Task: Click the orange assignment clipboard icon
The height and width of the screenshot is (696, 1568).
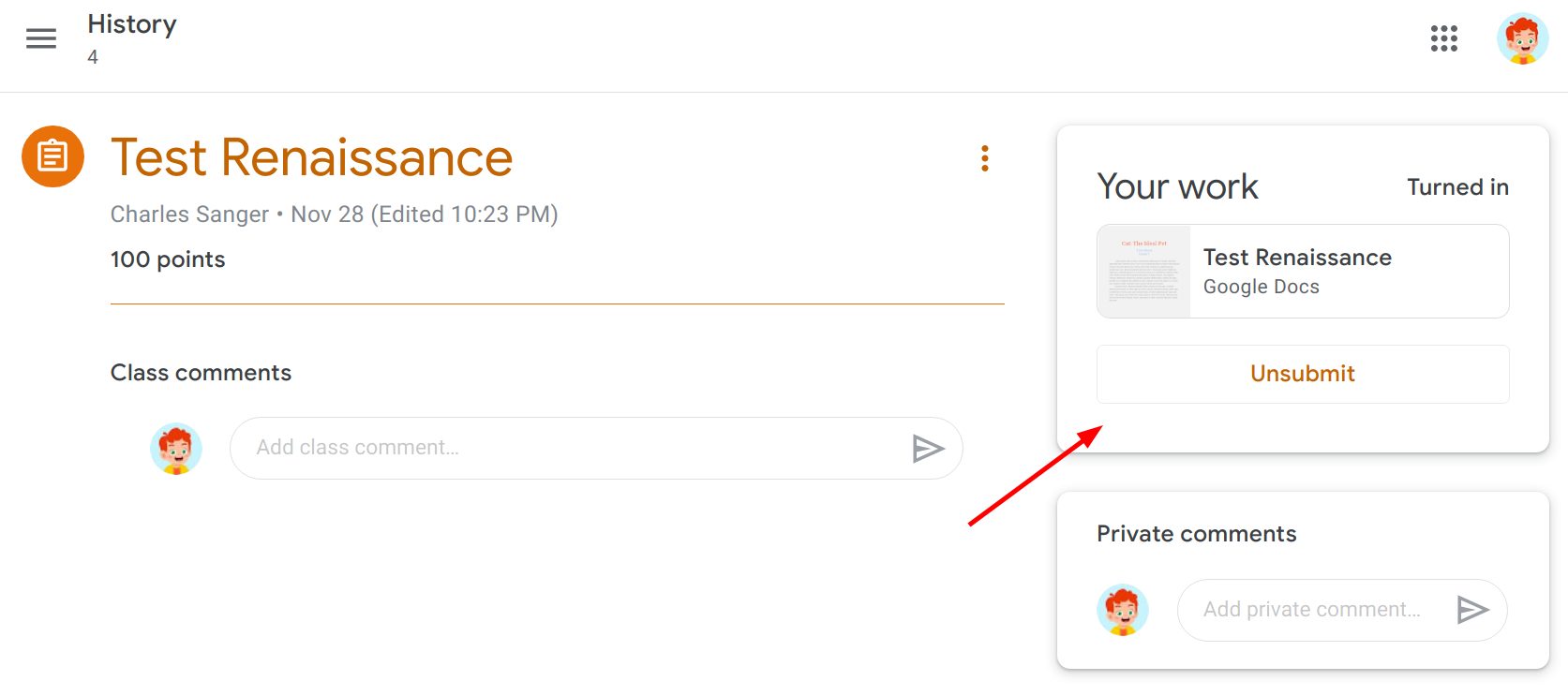Action: coord(53,155)
